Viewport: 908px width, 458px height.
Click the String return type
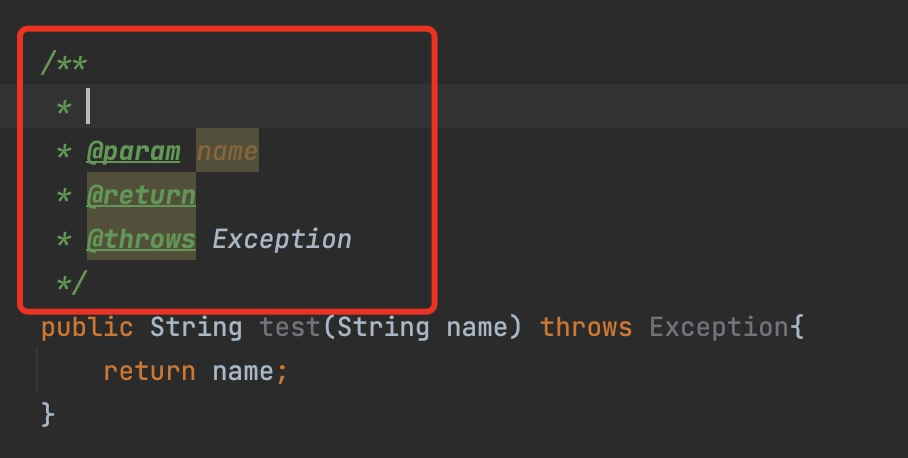[196, 327]
